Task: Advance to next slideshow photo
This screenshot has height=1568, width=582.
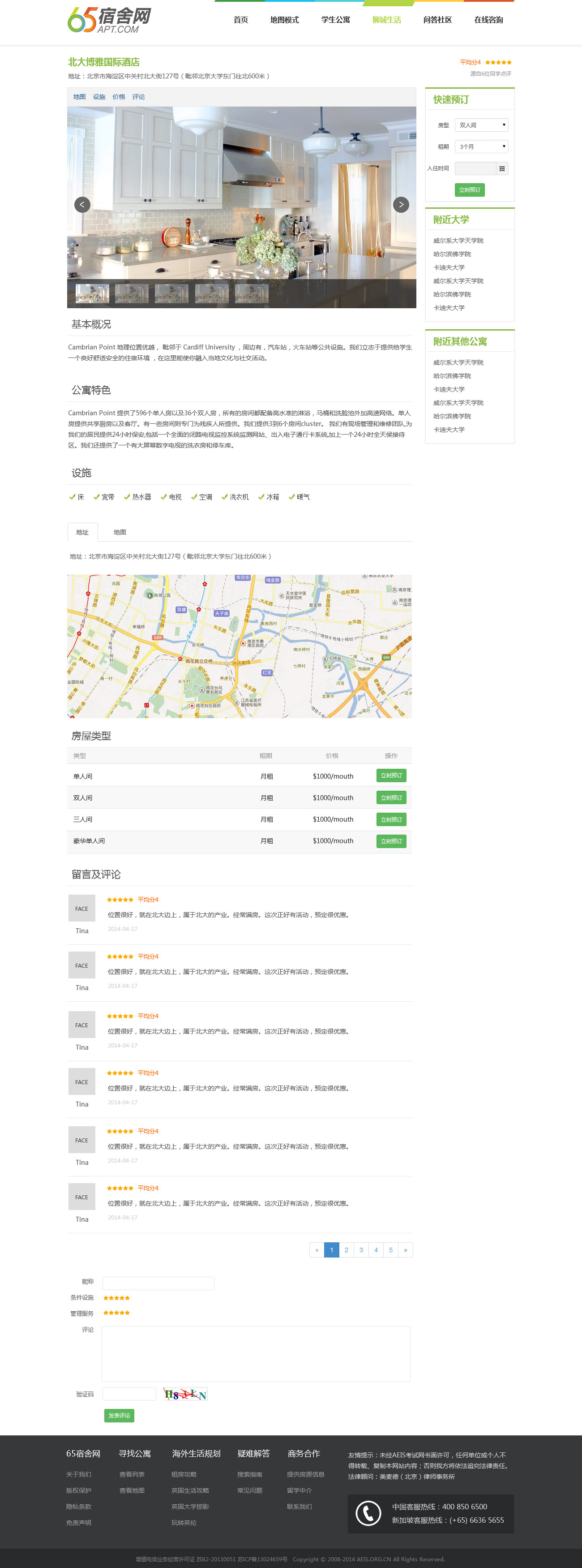Action: 401,205
